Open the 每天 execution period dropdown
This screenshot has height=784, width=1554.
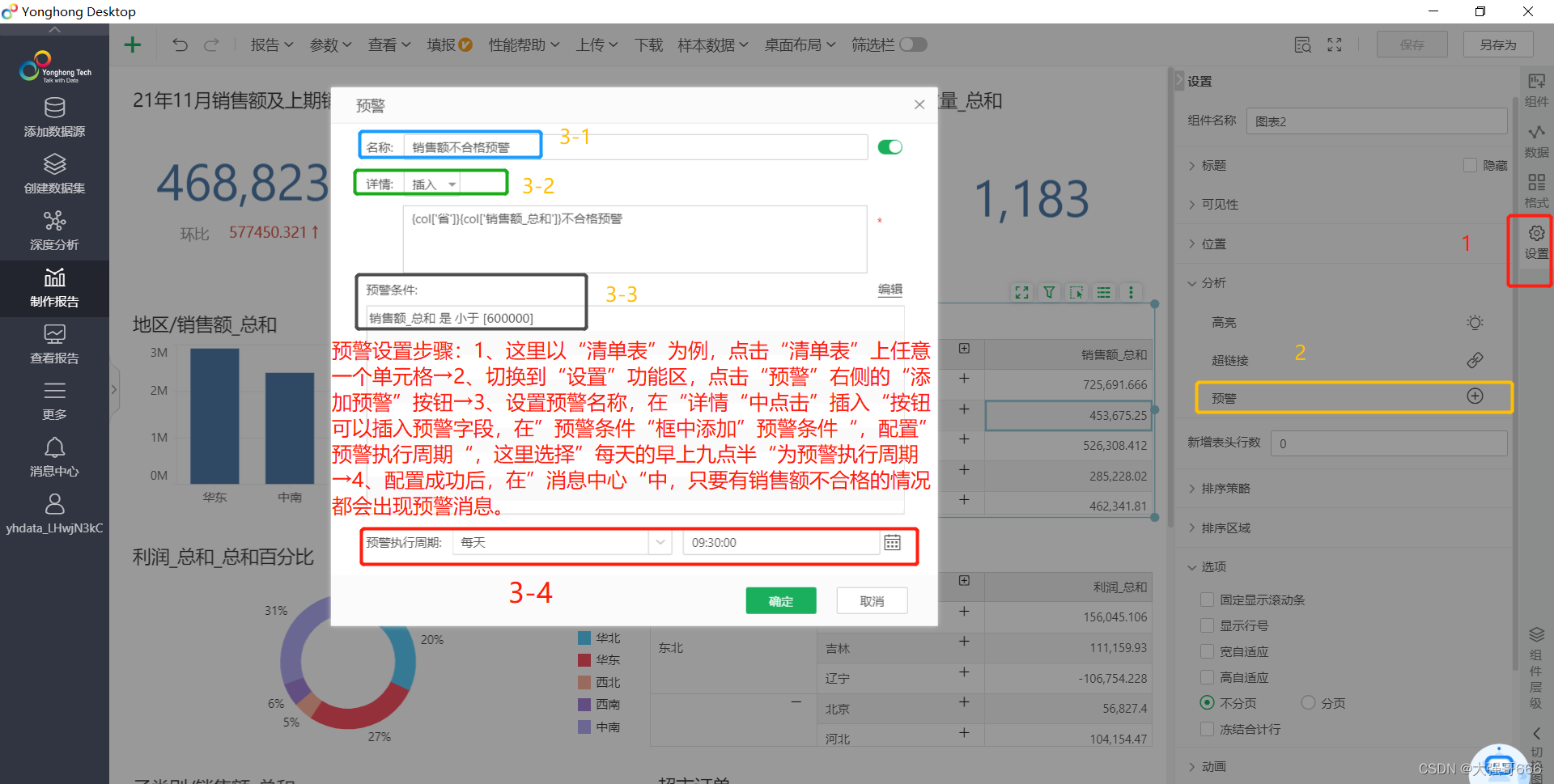tap(563, 542)
